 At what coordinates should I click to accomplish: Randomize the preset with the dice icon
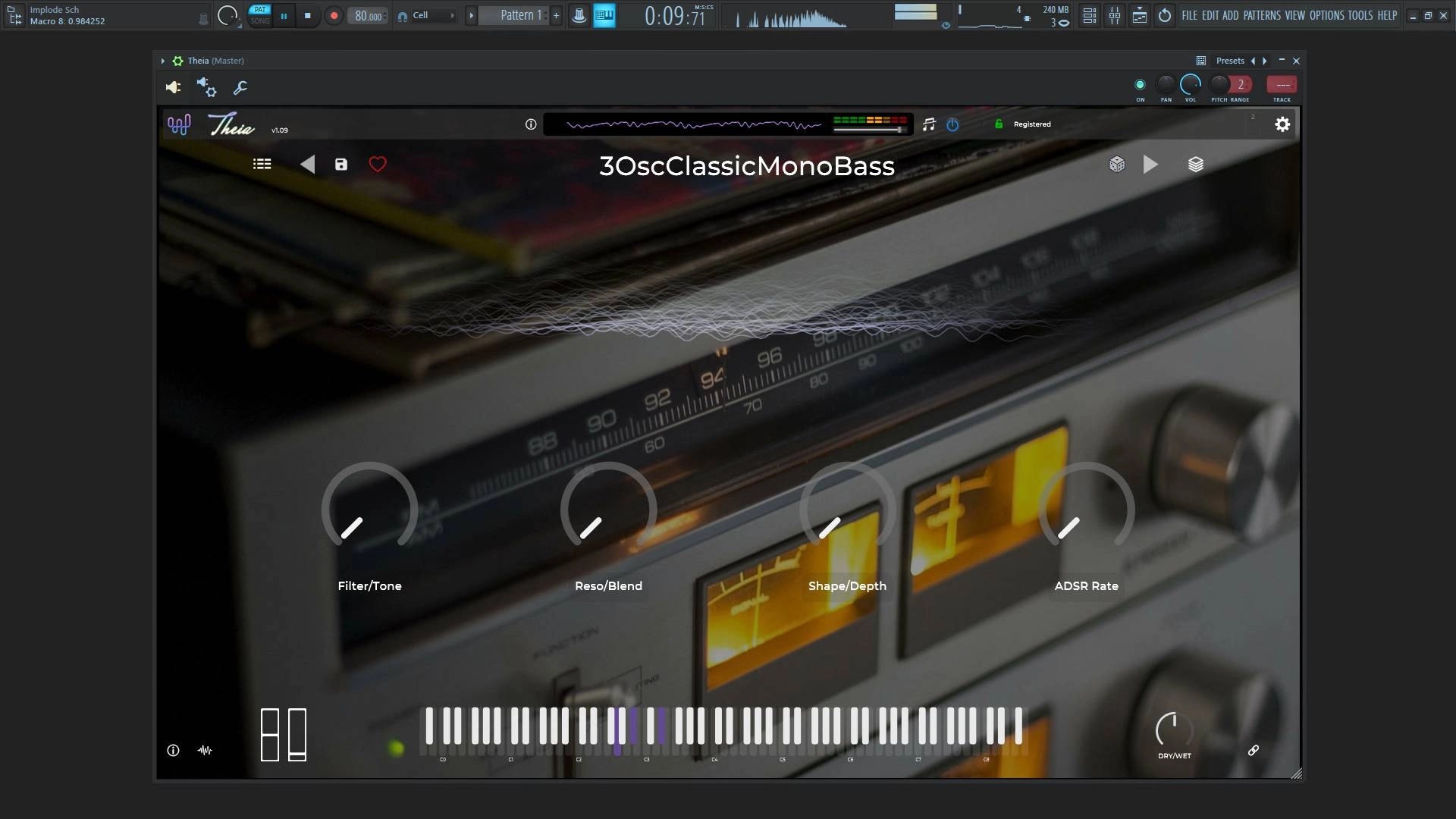coord(1117,165)
